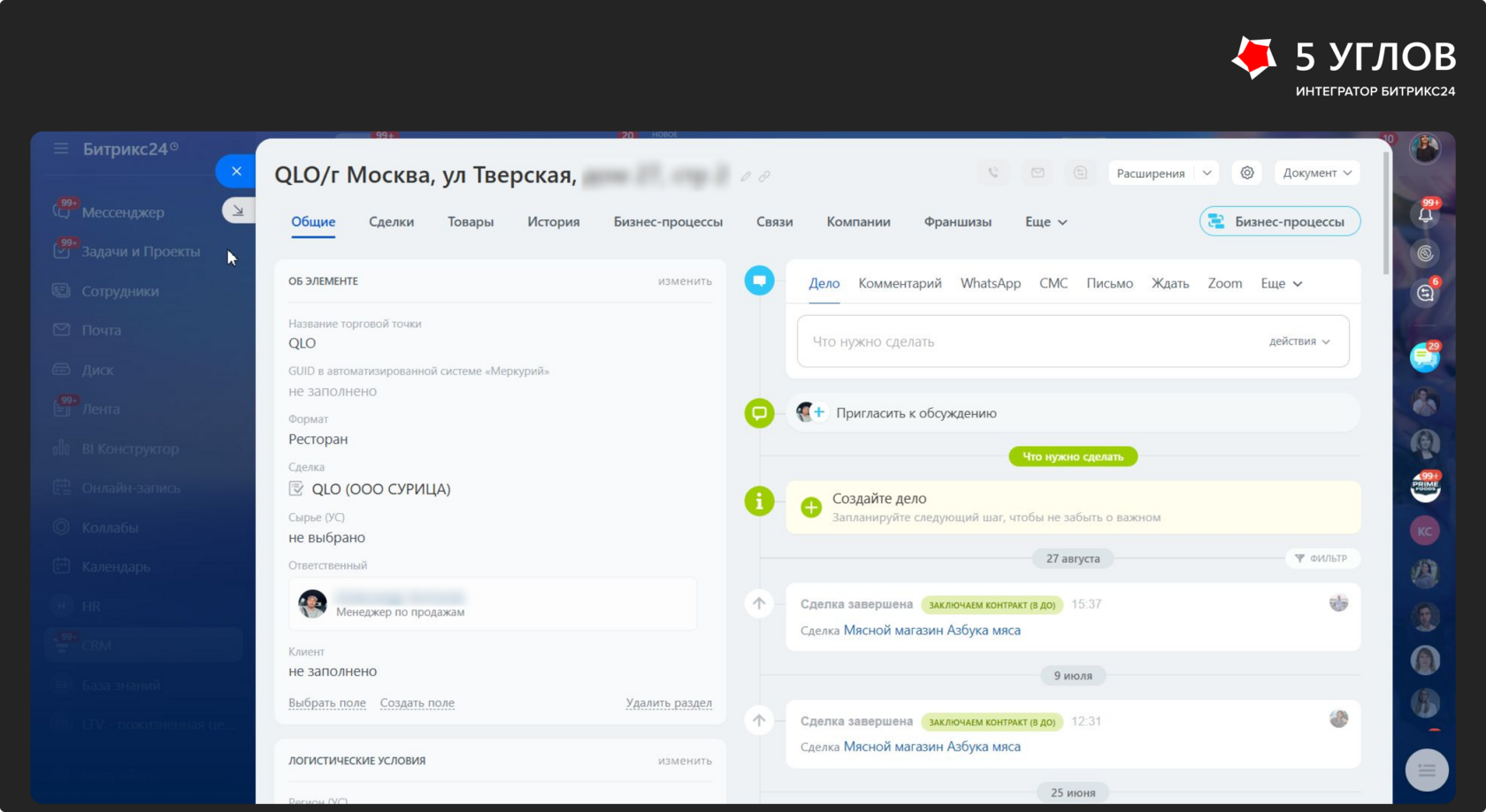Pin the 12:31 Сделка завершена entry arrow

point(759,720)
